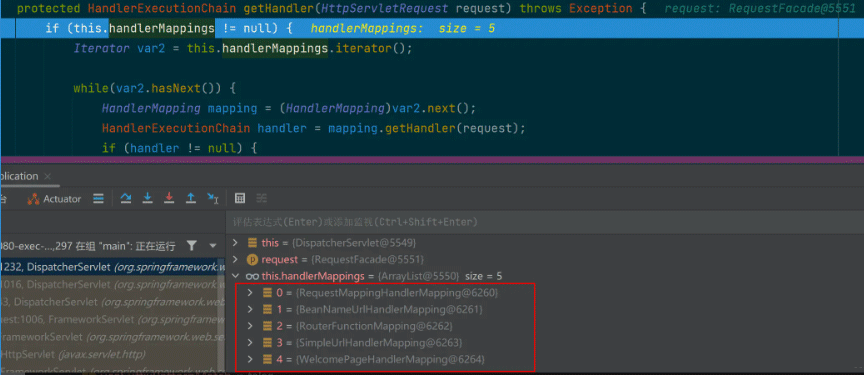
Task: Close the application debug tab
Action: tap(47, 176)
